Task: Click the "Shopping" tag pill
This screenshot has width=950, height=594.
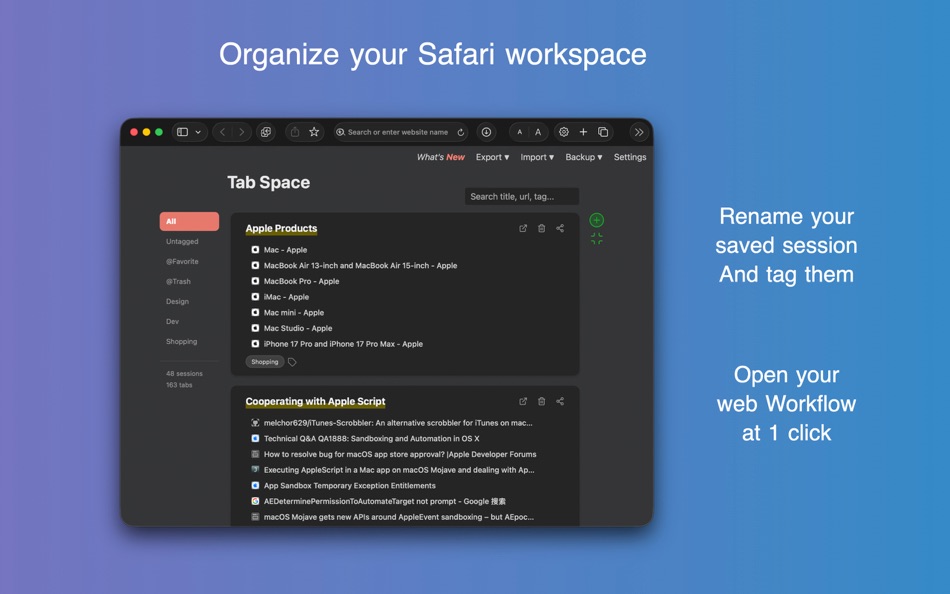Action: click(264, 361)
